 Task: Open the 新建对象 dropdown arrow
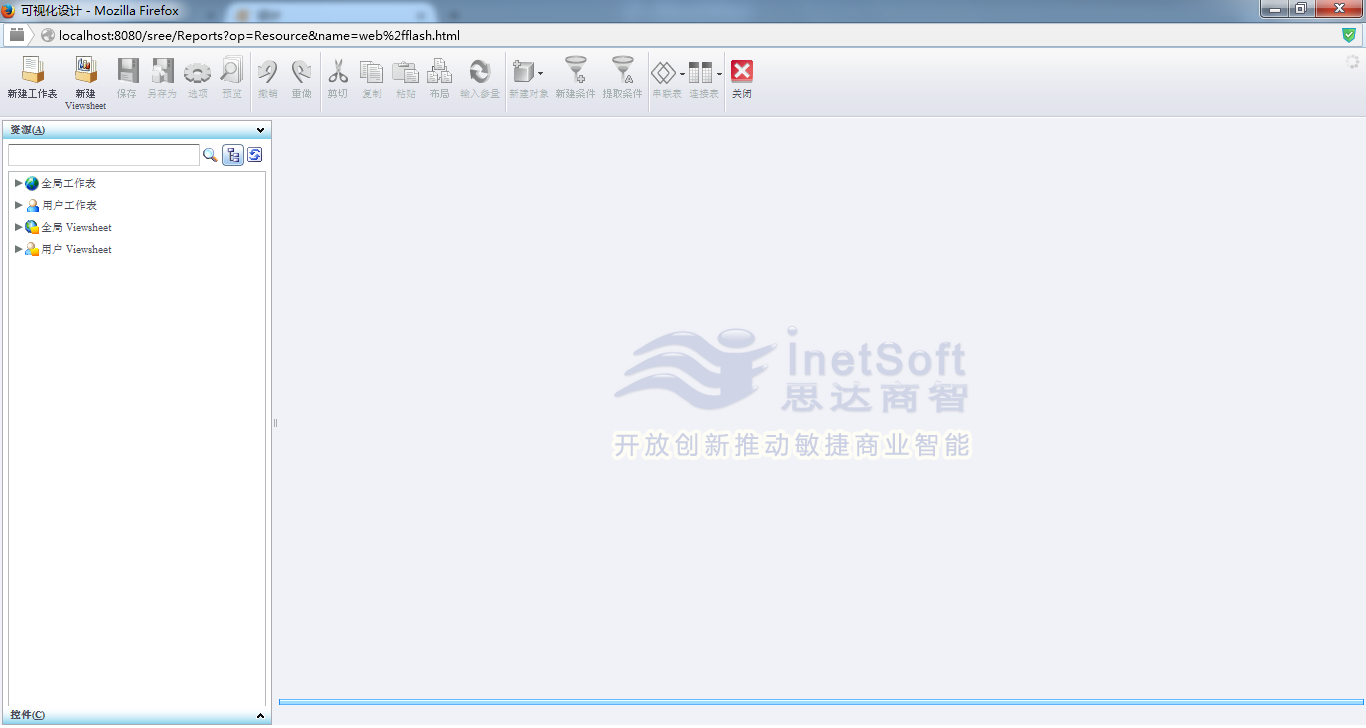[541, 73]
